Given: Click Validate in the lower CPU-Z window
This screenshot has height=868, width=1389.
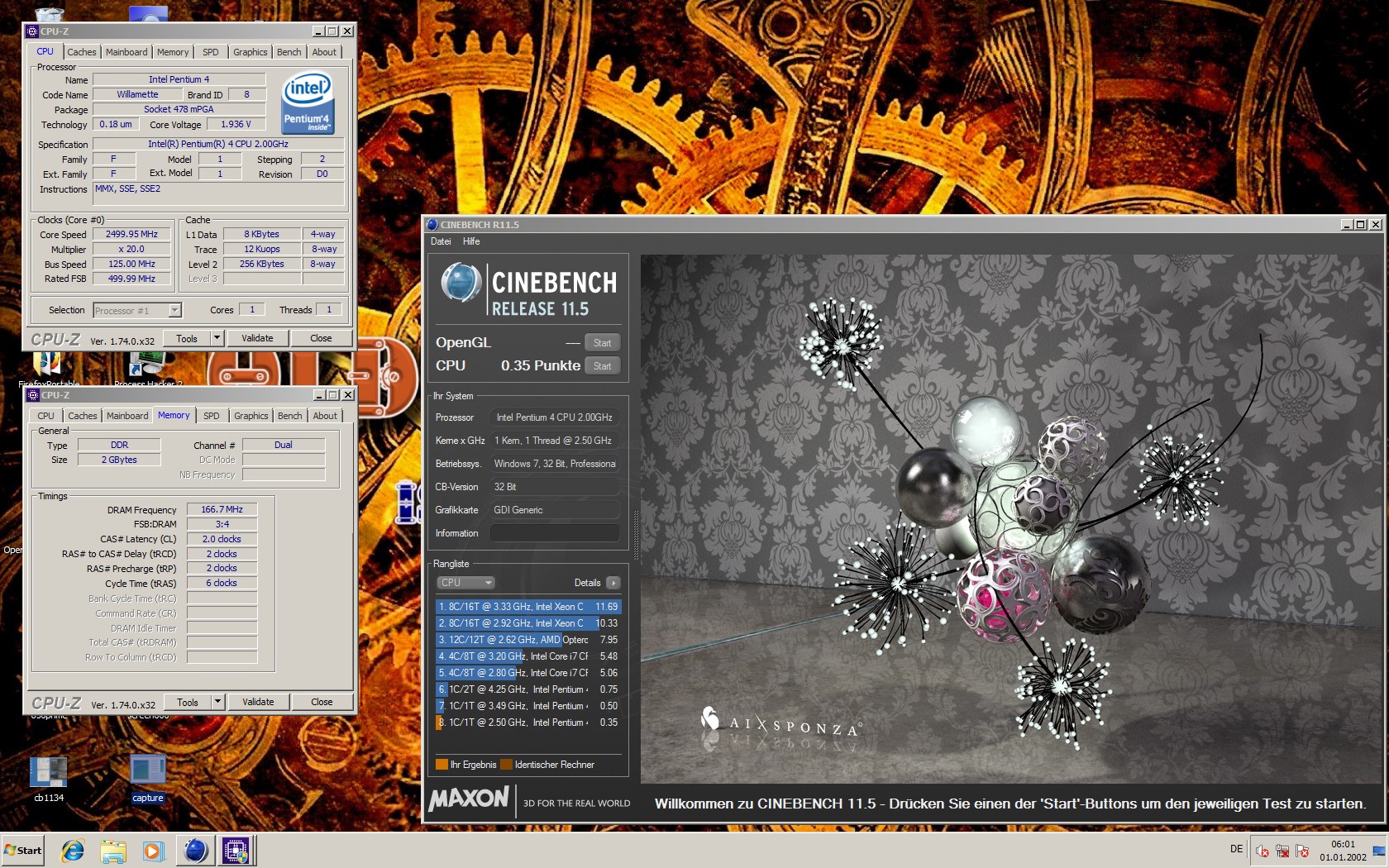Looking at the screenshot, I should click(258, 702).
